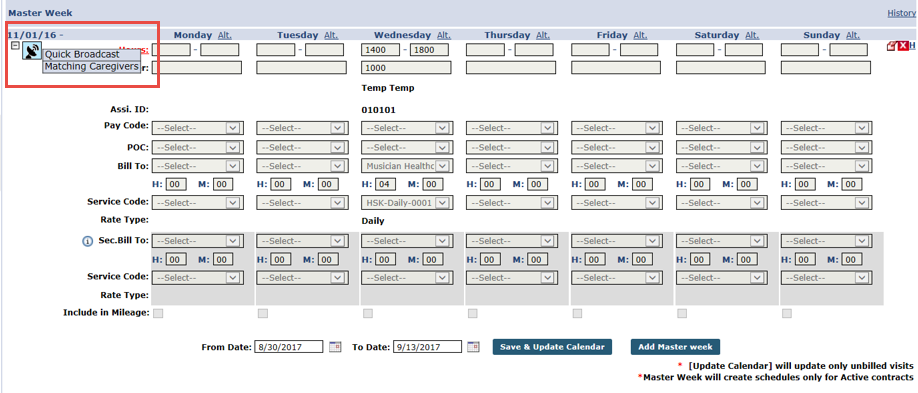
Task: Click Wednesday caregiver code field 1000
Action: (406, 68)
